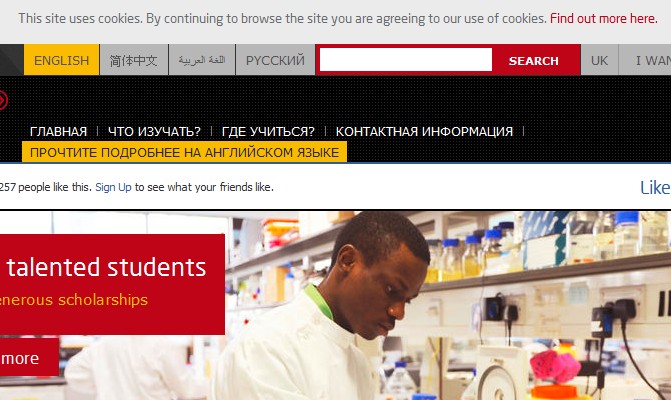This screenshot has height=400, width=671.
Task: Click the talented students red banner
Action: pos(112,284)
